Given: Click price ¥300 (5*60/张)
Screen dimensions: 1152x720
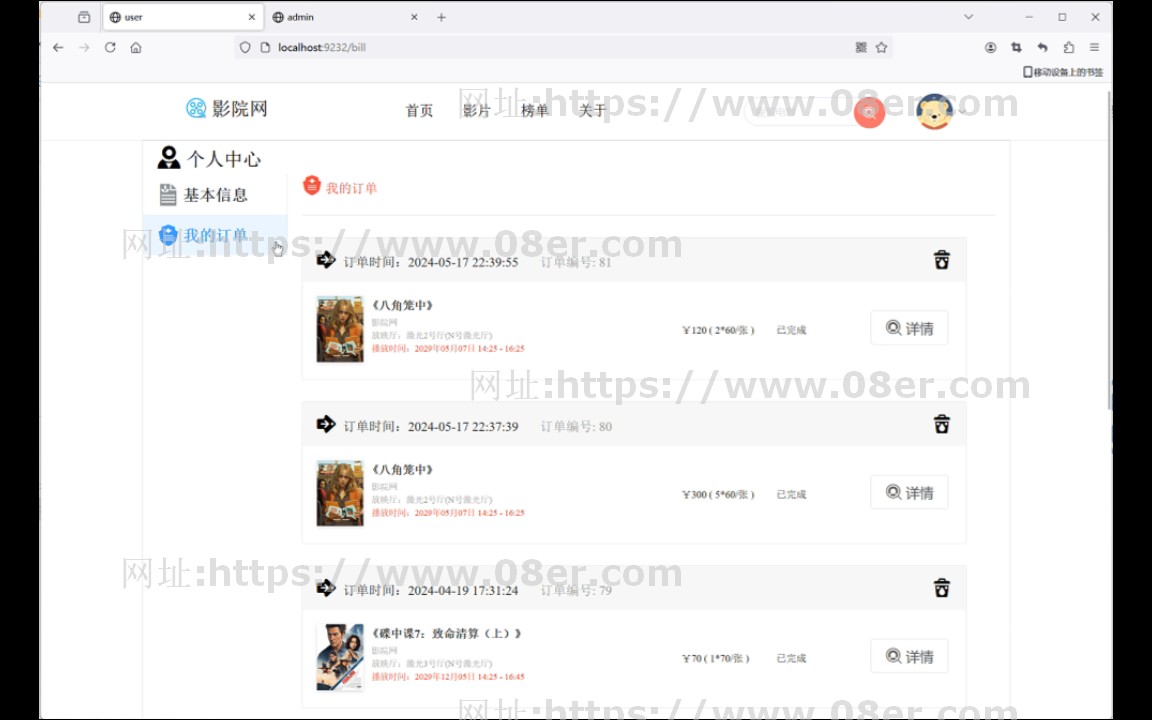Looking at the screenshot, I should 718,494.
